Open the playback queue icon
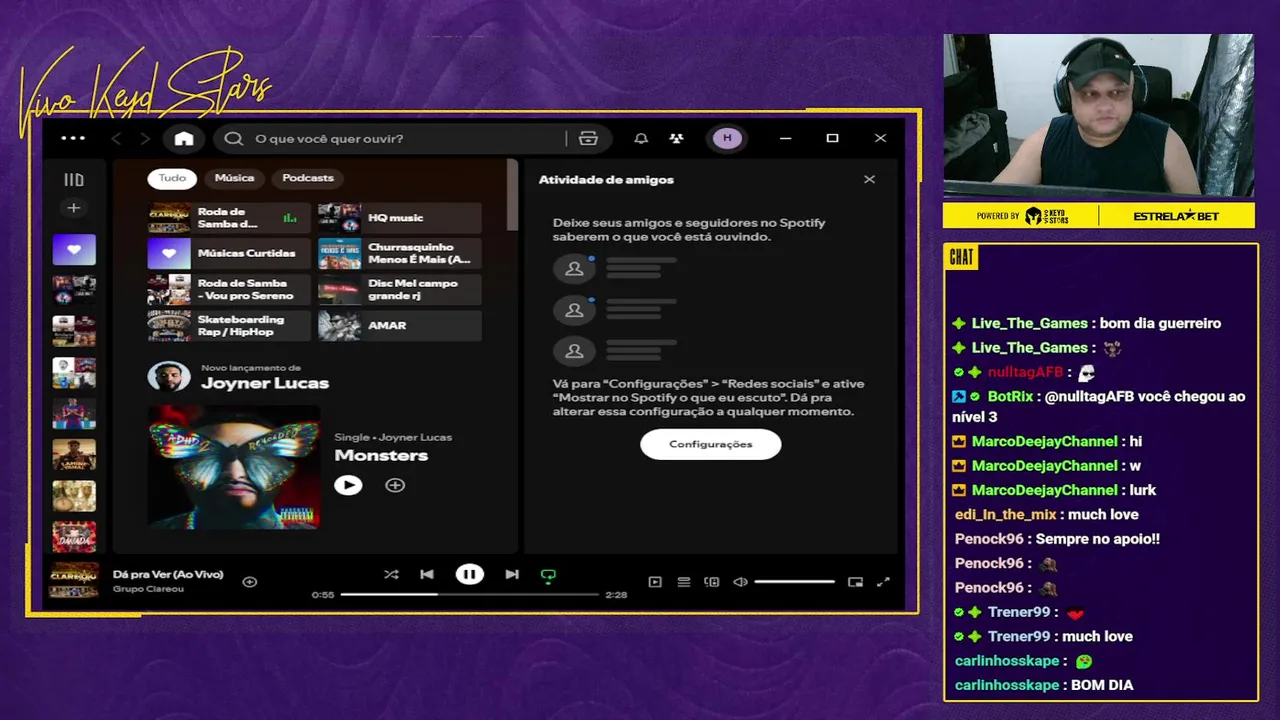This screenshot has height=720, width=1280. [x=684, y=581]
